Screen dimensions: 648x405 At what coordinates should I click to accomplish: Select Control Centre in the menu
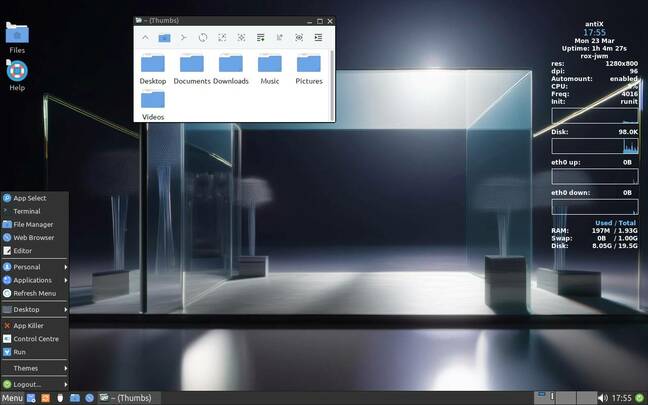click(35, 339)
